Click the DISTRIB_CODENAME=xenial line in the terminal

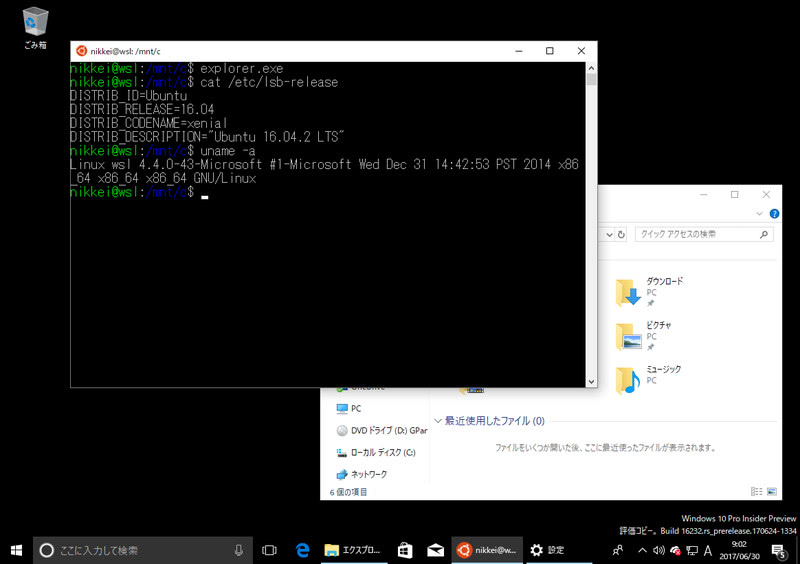[x=148, y=124]
